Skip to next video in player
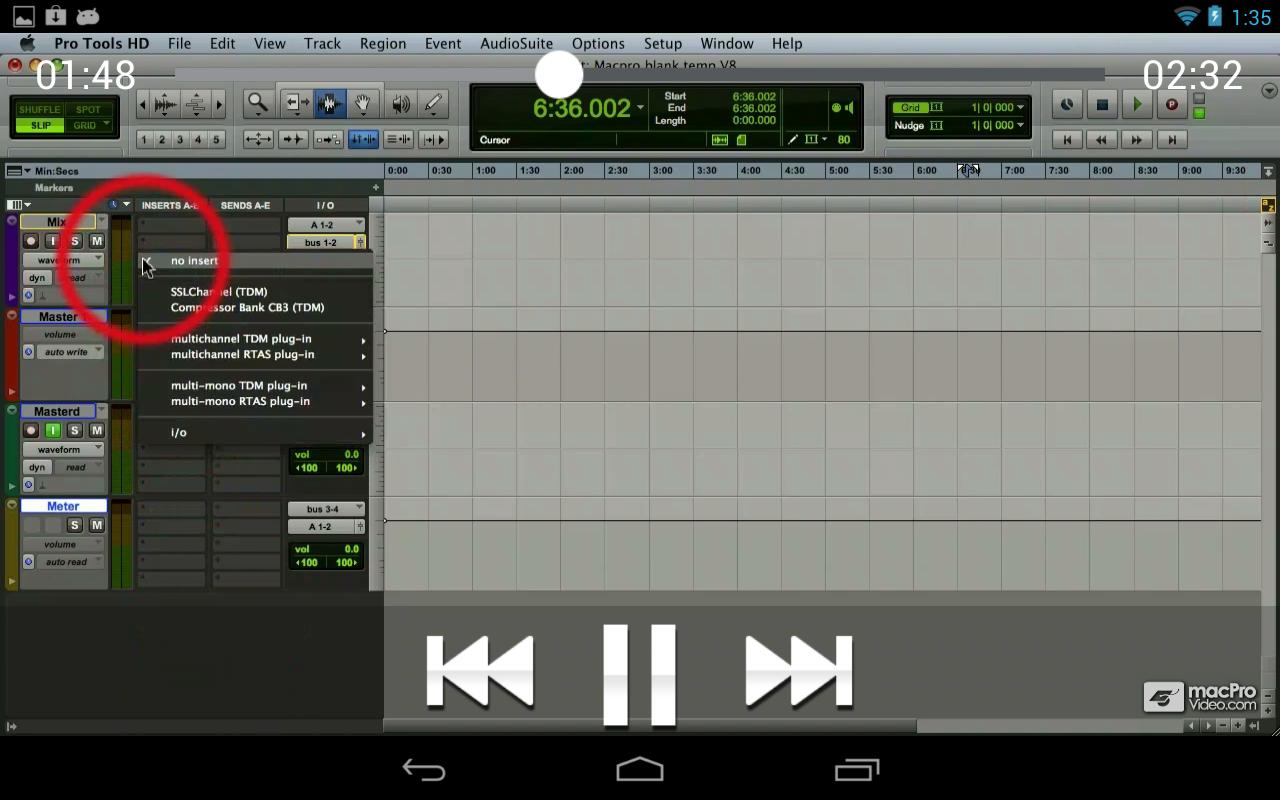The image size is (1280, 800). coord(799,672)
